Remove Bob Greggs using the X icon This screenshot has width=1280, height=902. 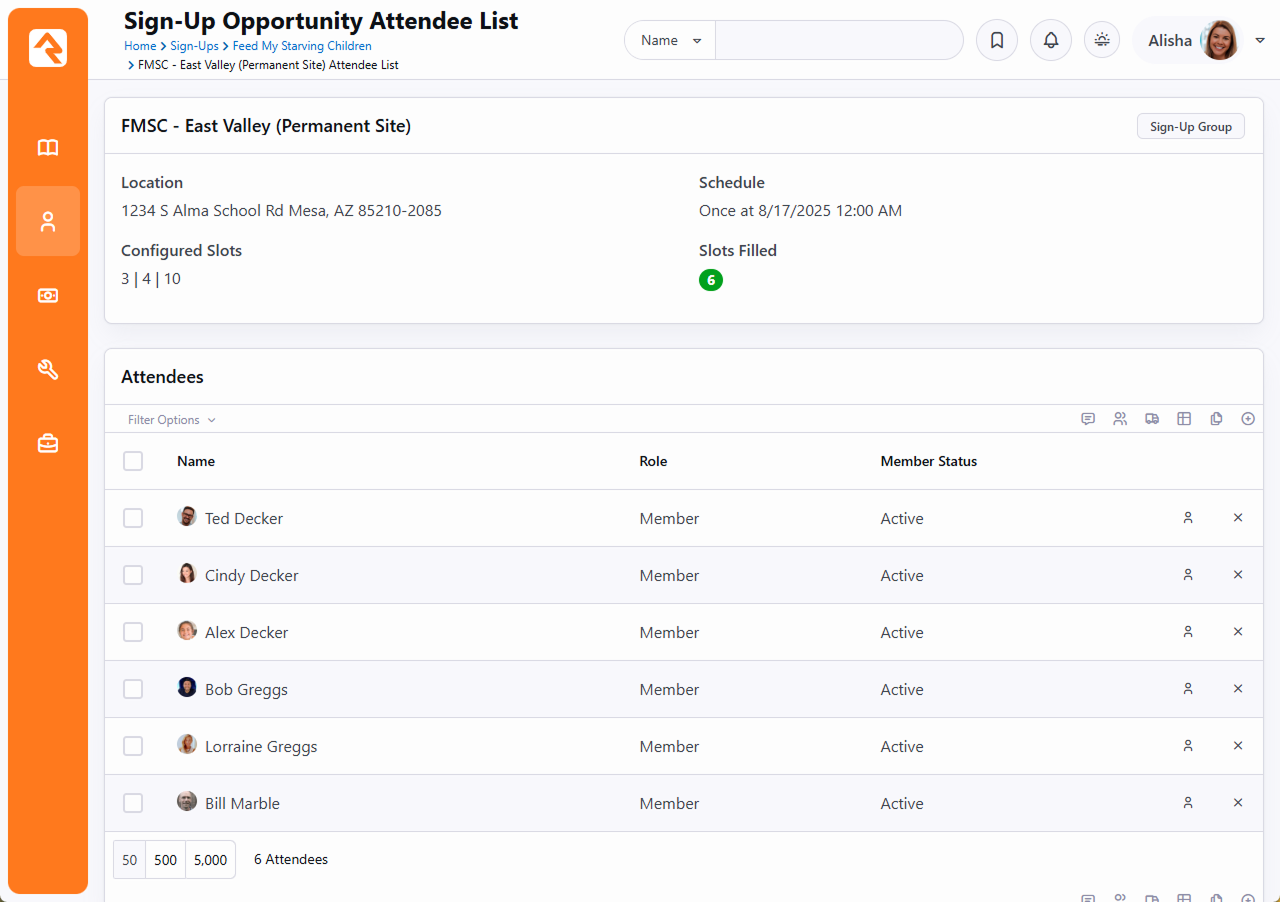(1237, 689)
